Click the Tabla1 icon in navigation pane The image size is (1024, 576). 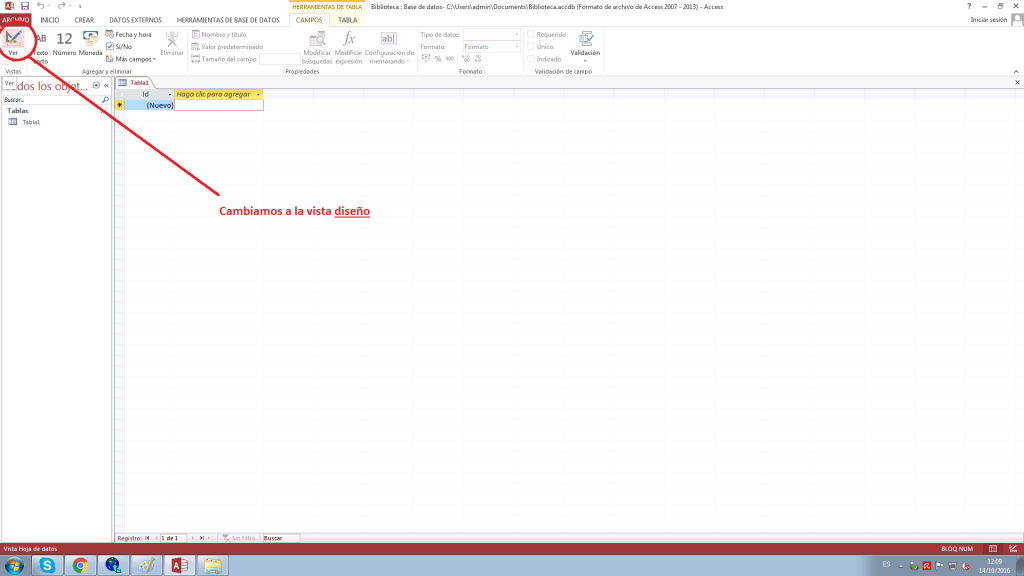coord(13,121)
